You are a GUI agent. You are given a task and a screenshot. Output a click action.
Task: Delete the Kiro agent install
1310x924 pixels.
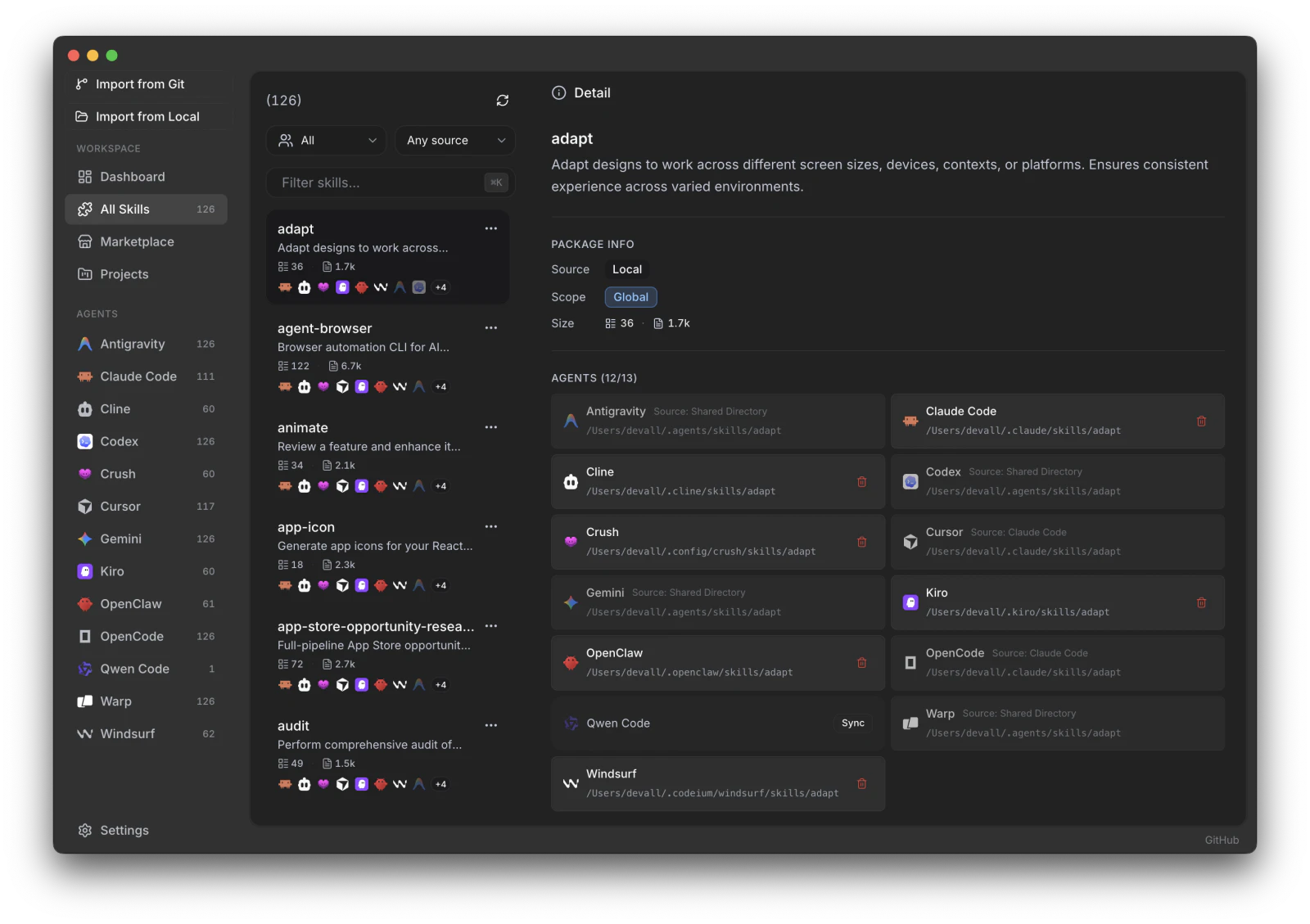(x=1201, y=602)
